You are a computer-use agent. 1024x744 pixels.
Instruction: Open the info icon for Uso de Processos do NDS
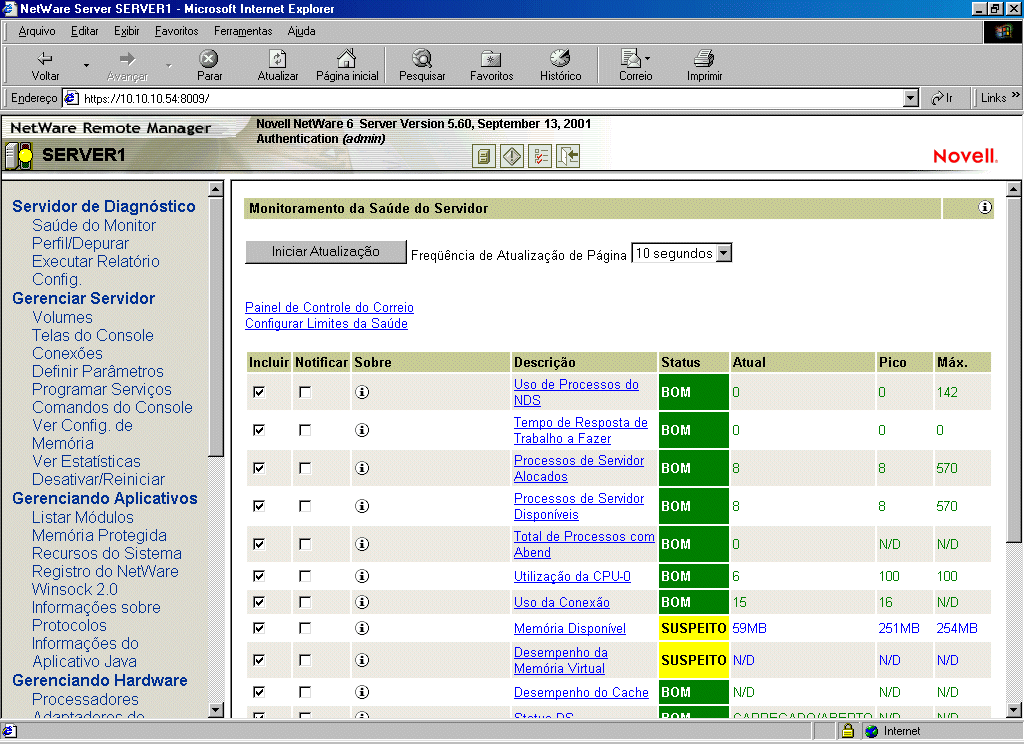pyautogui.click(x=363, y=392)
